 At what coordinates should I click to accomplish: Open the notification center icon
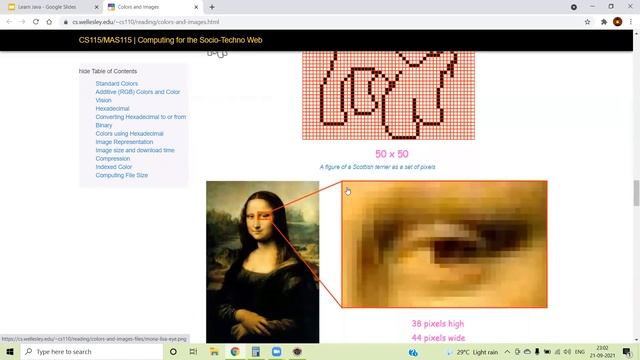627,351
